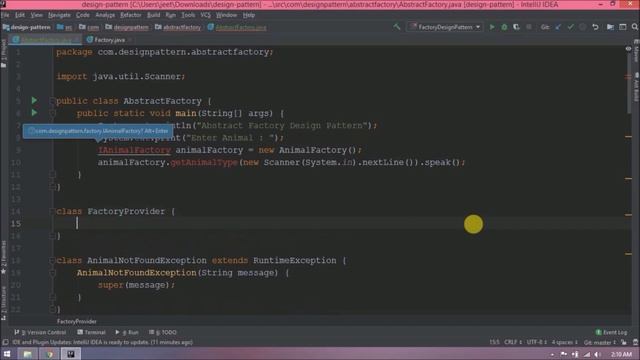The width and height of the screenshot is (640, 360).
Task: Run FactoryDesignPattern using the green play button
Action: [492, 27]
